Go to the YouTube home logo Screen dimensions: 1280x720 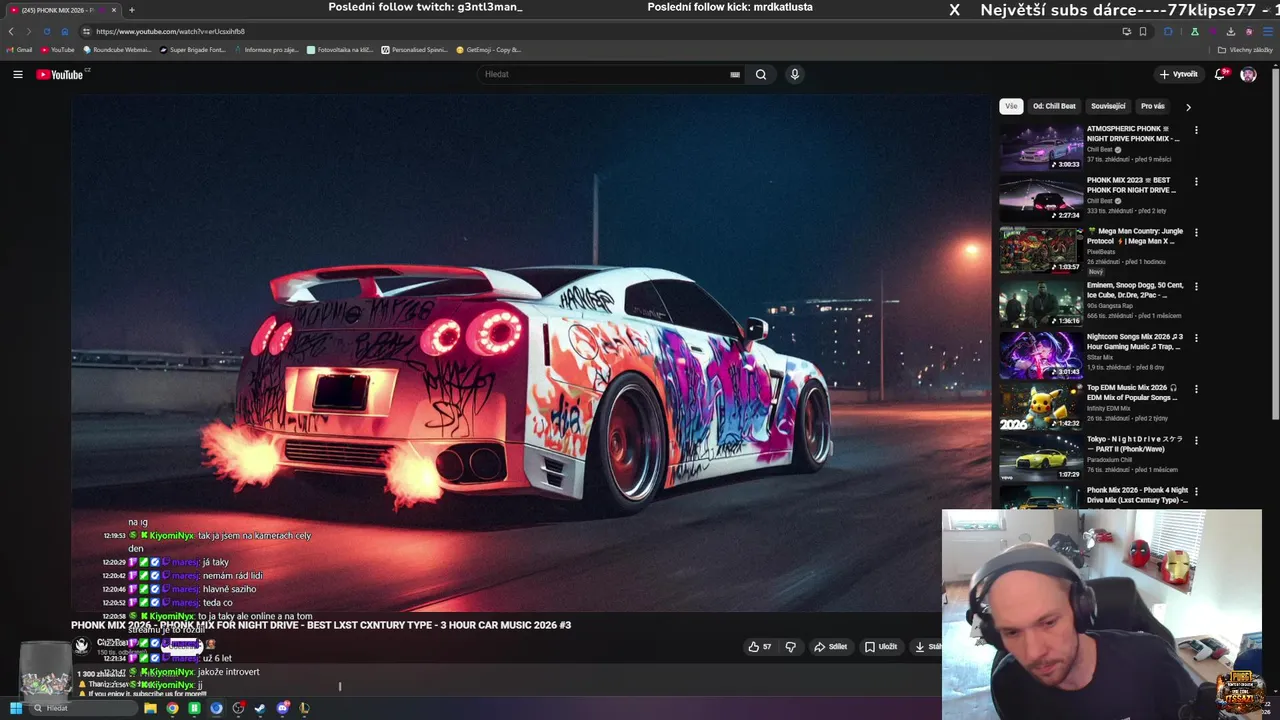click(x=60, y=74)
